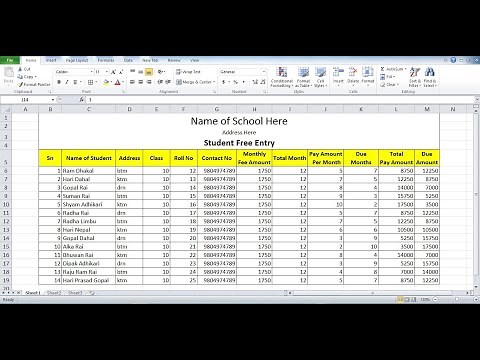Open the File tab
Image resolution: width=480 pixels, height=360 pixels.
pyautogui.click(x=10, y=60)
